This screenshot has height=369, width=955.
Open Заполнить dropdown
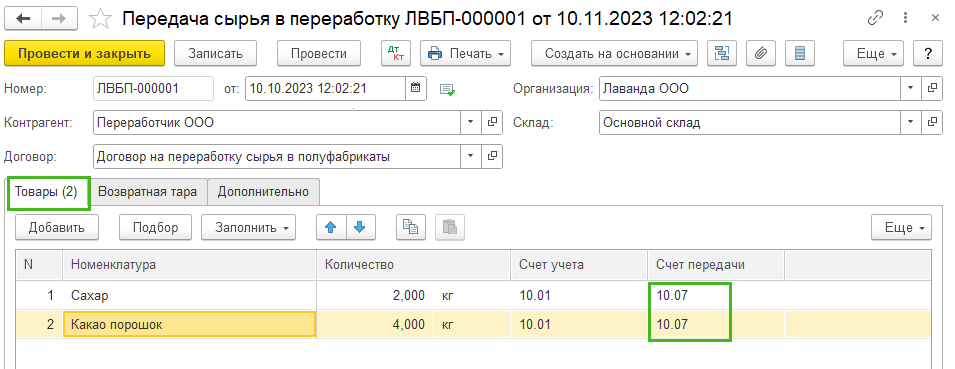point(248,228)
